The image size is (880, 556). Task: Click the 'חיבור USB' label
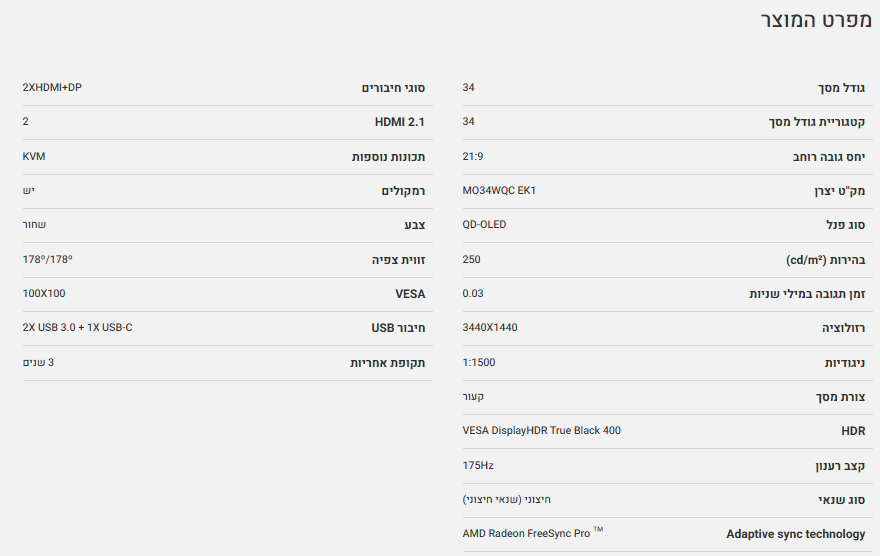point(398,328)
